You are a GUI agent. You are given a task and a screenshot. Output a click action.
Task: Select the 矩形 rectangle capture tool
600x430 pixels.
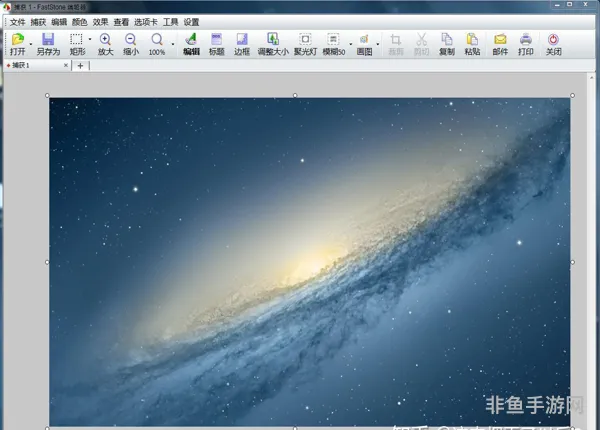(x=77, y=44)
